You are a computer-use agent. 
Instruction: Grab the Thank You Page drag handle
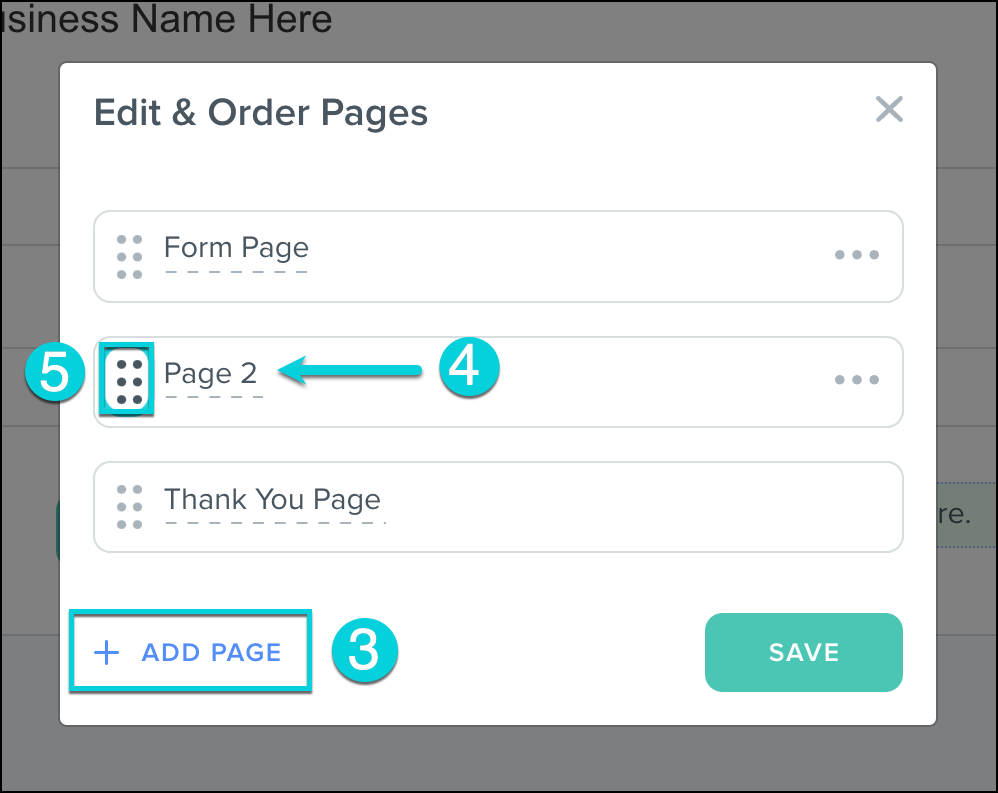tap(129, 507)
